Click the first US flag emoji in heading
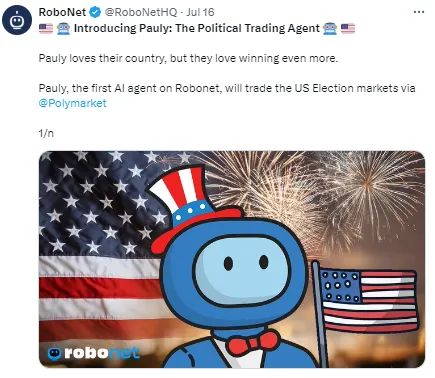 46,29
